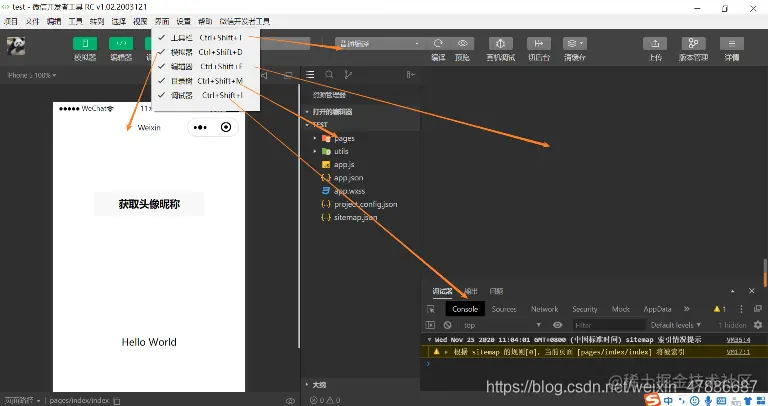Screen dimensions: 768x406
Task: Uncheck 工具栏 Ctrl+Shift+T menu option
Action: tap(206, 38)
